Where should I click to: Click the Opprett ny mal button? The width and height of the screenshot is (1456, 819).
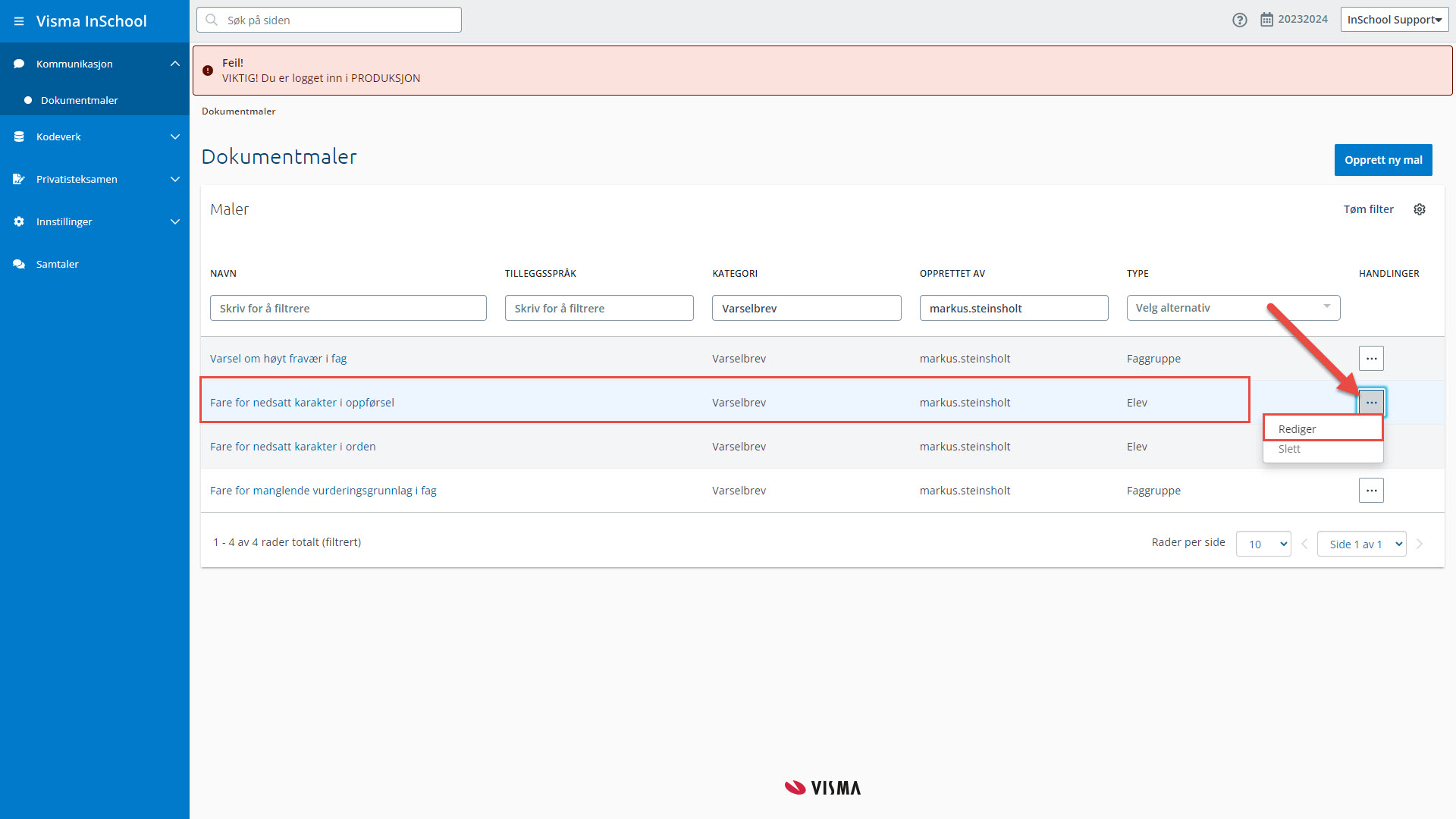click(x=1383, y=160)
